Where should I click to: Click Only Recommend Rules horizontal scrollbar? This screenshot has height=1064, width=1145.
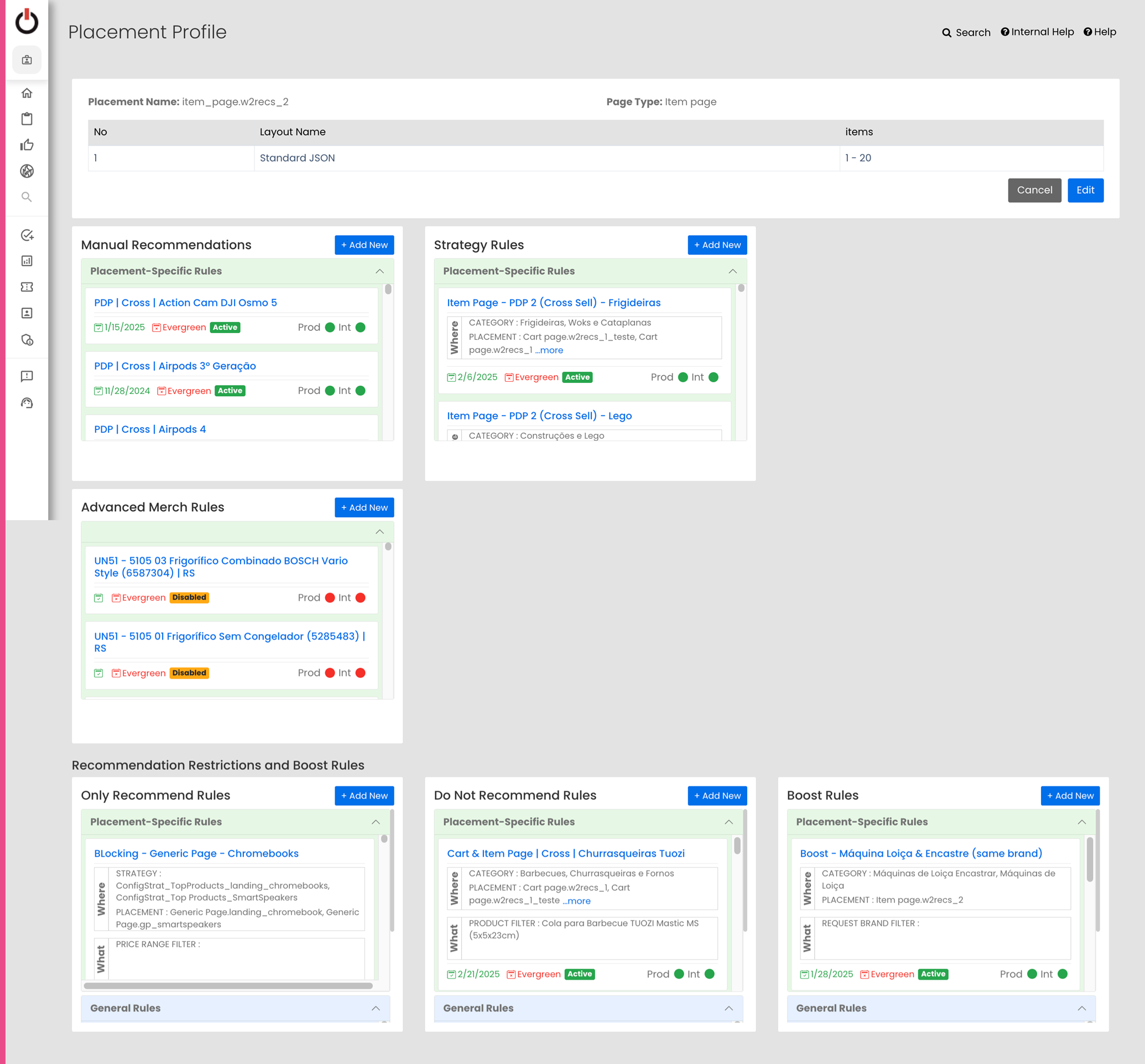point(228,985)
